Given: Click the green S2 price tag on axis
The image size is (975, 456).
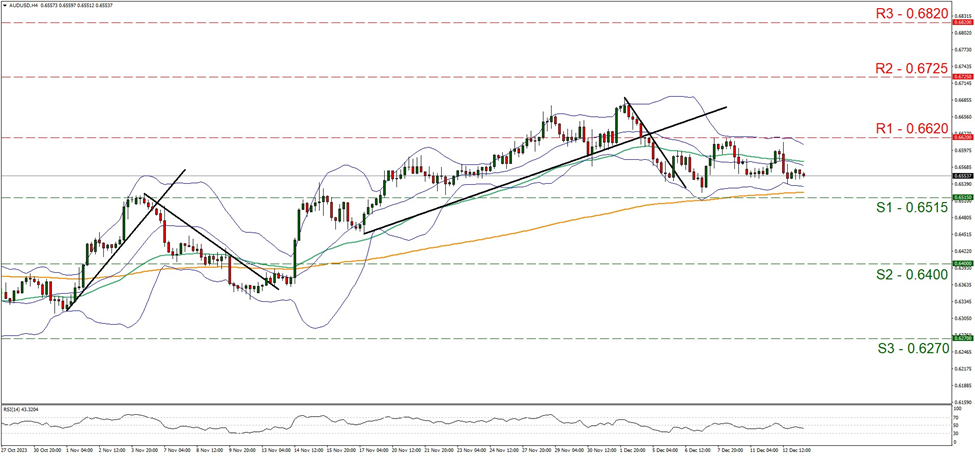Looking at the screenshot, I should 936,264.
